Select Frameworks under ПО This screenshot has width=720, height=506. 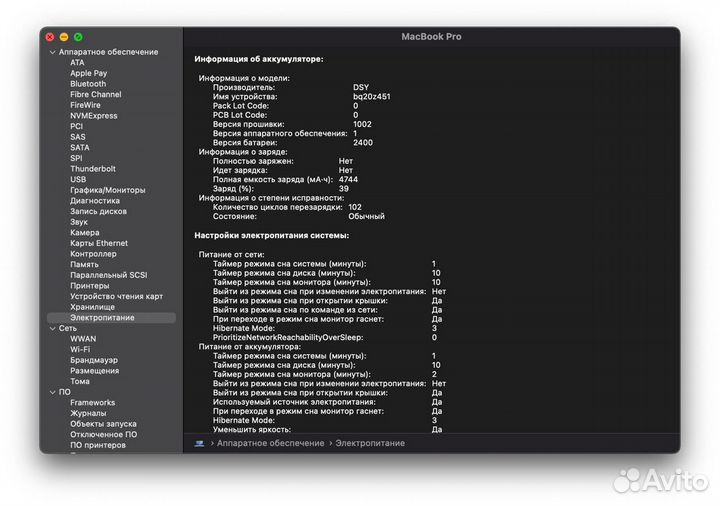[x=92, y=403]
